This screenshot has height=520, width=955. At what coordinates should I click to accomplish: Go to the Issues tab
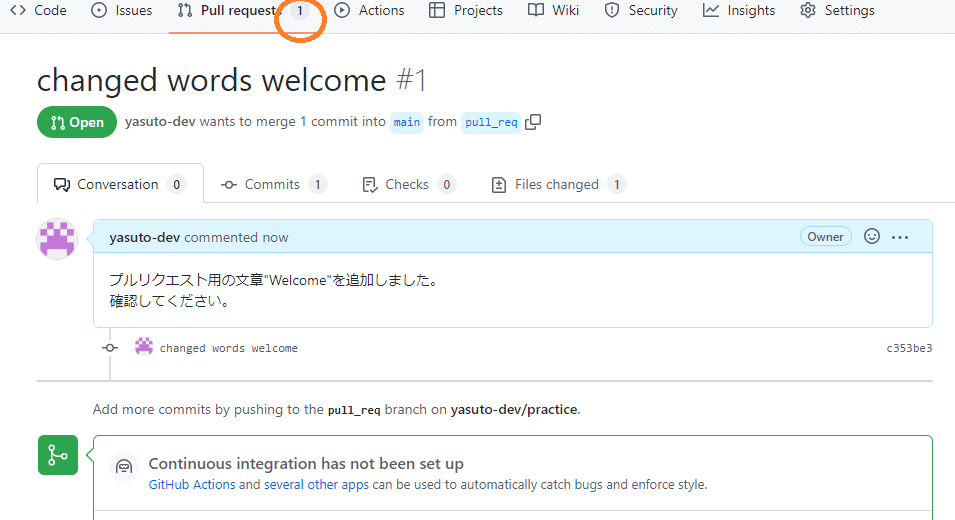pos(122,10)
